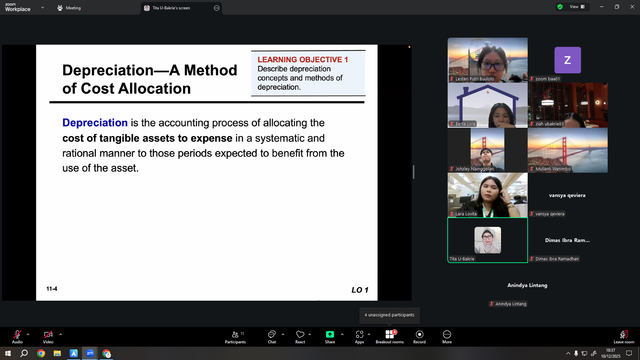
Task: Open File Explorer from taskbar
Action: pyautogui.click(x=57, y=353)
